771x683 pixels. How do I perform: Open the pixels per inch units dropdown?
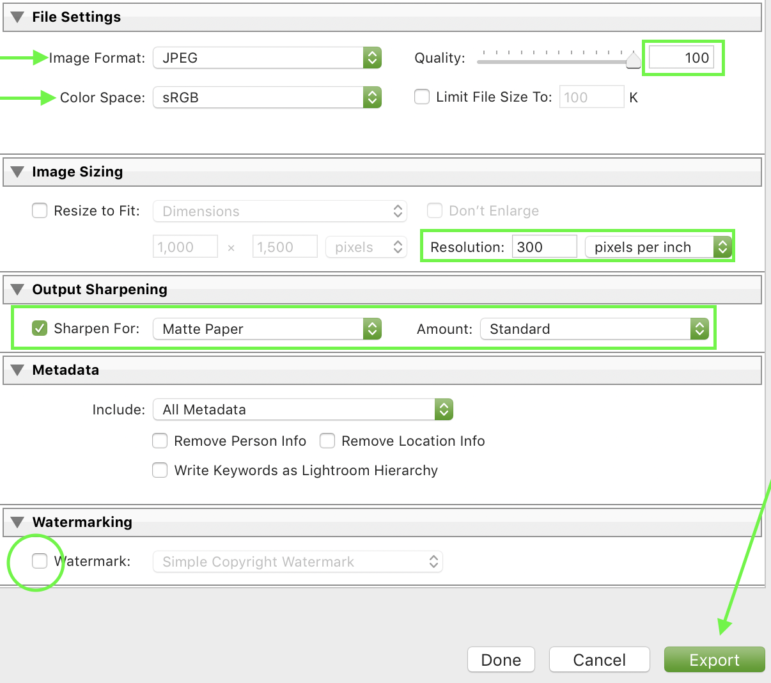(658, 247)
